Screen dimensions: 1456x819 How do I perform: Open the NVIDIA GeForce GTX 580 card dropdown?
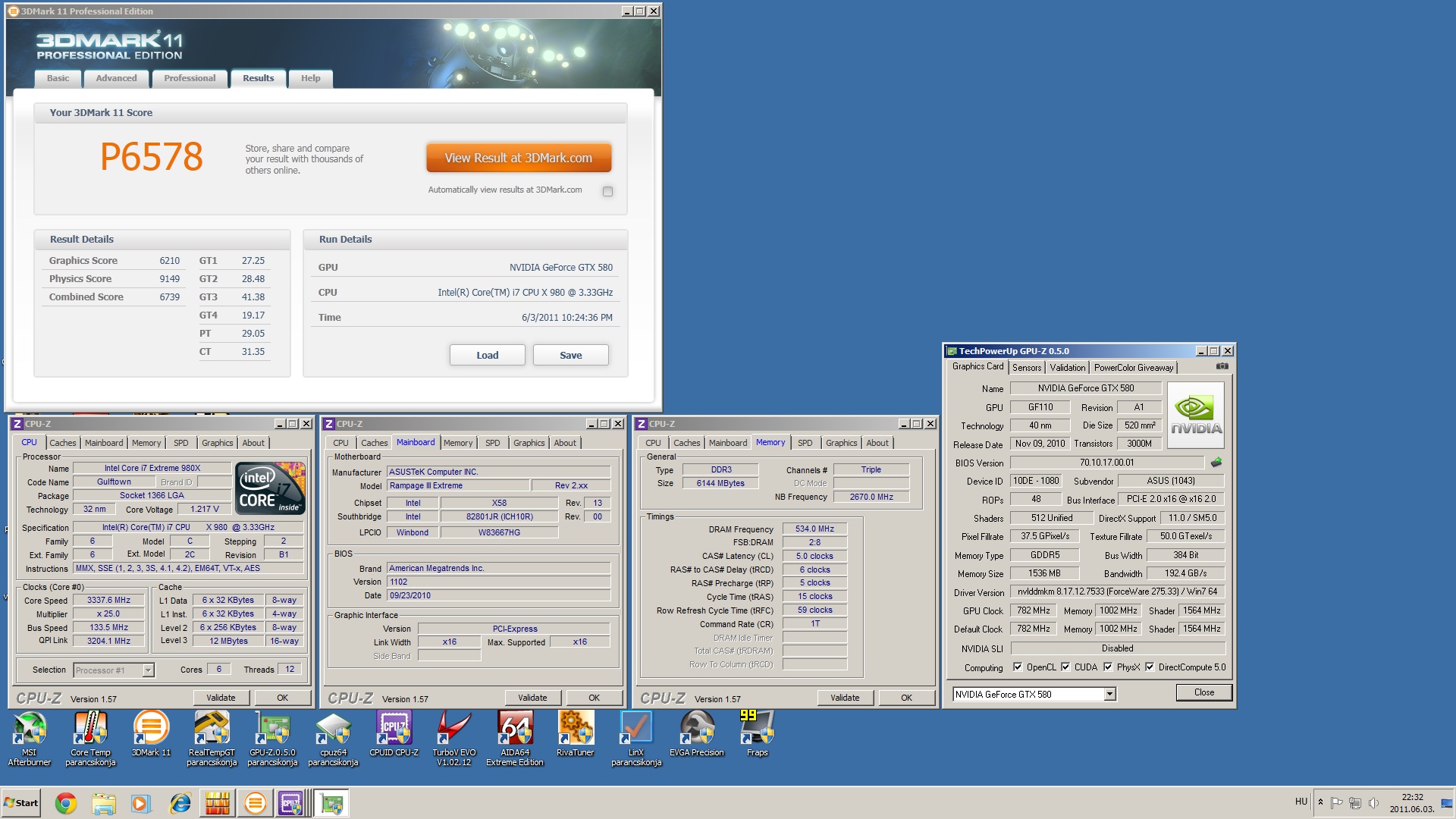(x=1109, y=694)
